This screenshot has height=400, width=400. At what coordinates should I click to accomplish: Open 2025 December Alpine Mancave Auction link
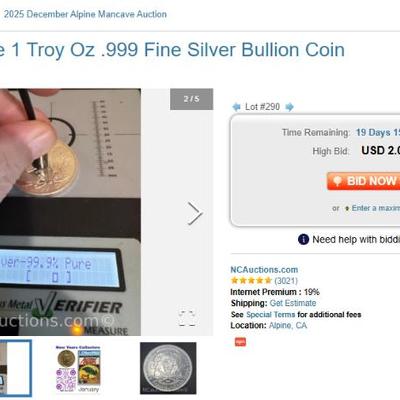85,14
